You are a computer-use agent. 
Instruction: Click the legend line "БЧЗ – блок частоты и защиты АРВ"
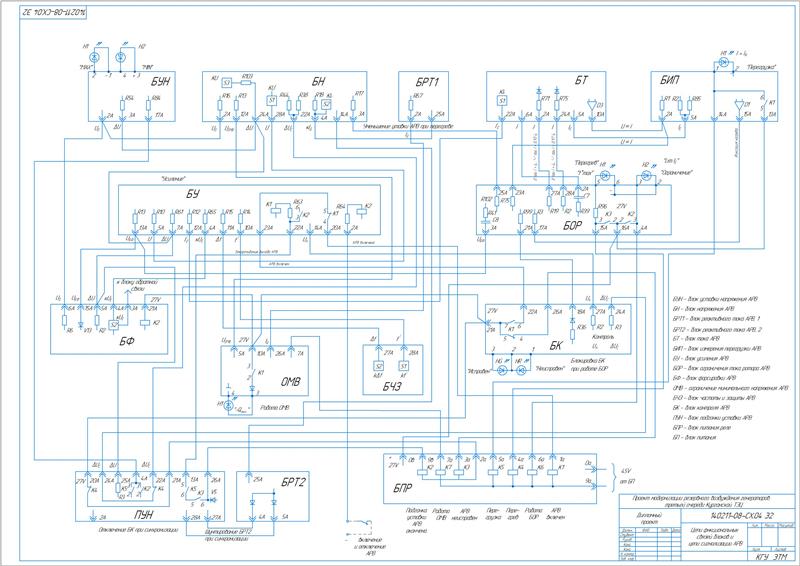[x=714, y=398]
